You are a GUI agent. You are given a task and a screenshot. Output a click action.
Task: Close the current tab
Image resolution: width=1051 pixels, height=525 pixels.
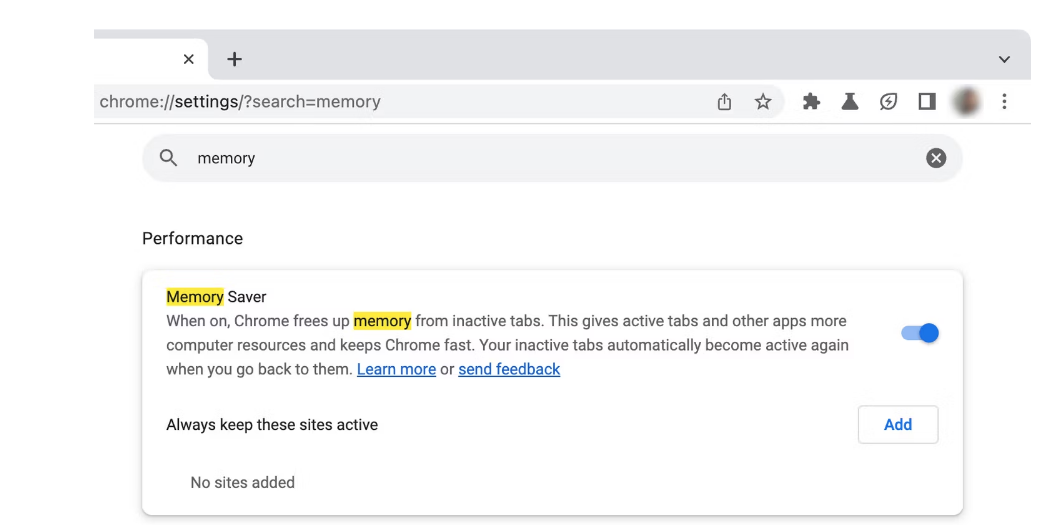[x=188, y=60]
